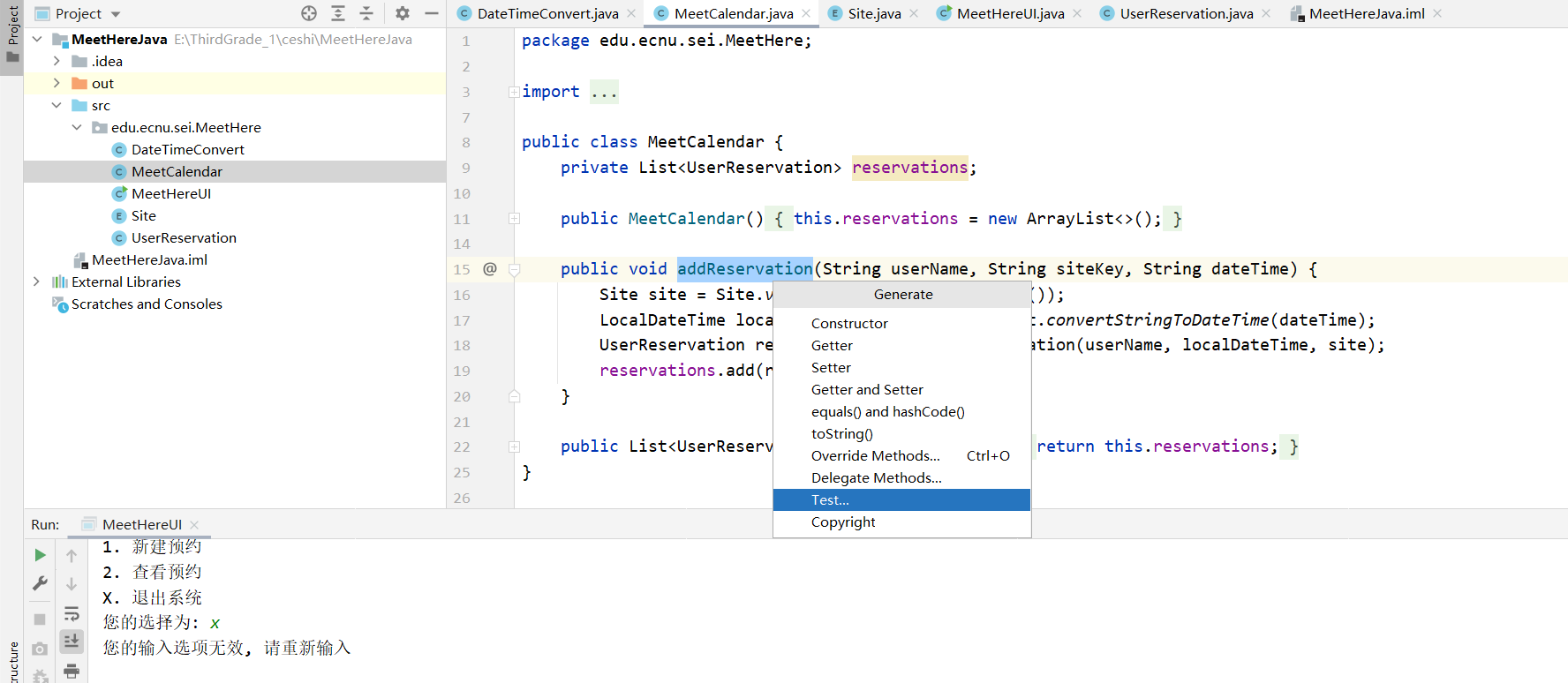1568x683 pixels.
Task: Choose Delegate Methods... option
Action: click(901, 478)
